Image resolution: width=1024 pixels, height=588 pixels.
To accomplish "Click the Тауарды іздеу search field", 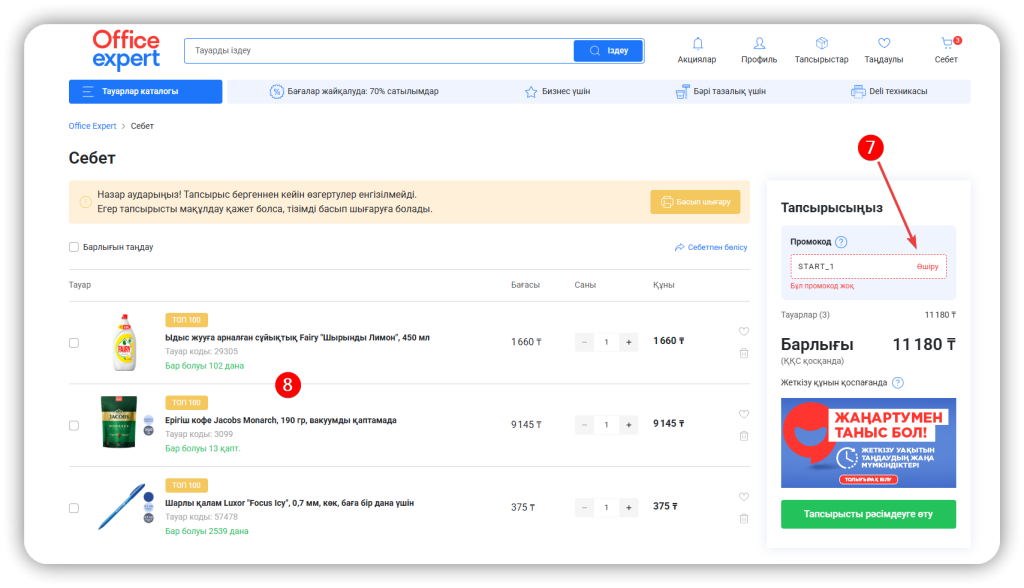I will pyautogui.click(x=380, y=51).
